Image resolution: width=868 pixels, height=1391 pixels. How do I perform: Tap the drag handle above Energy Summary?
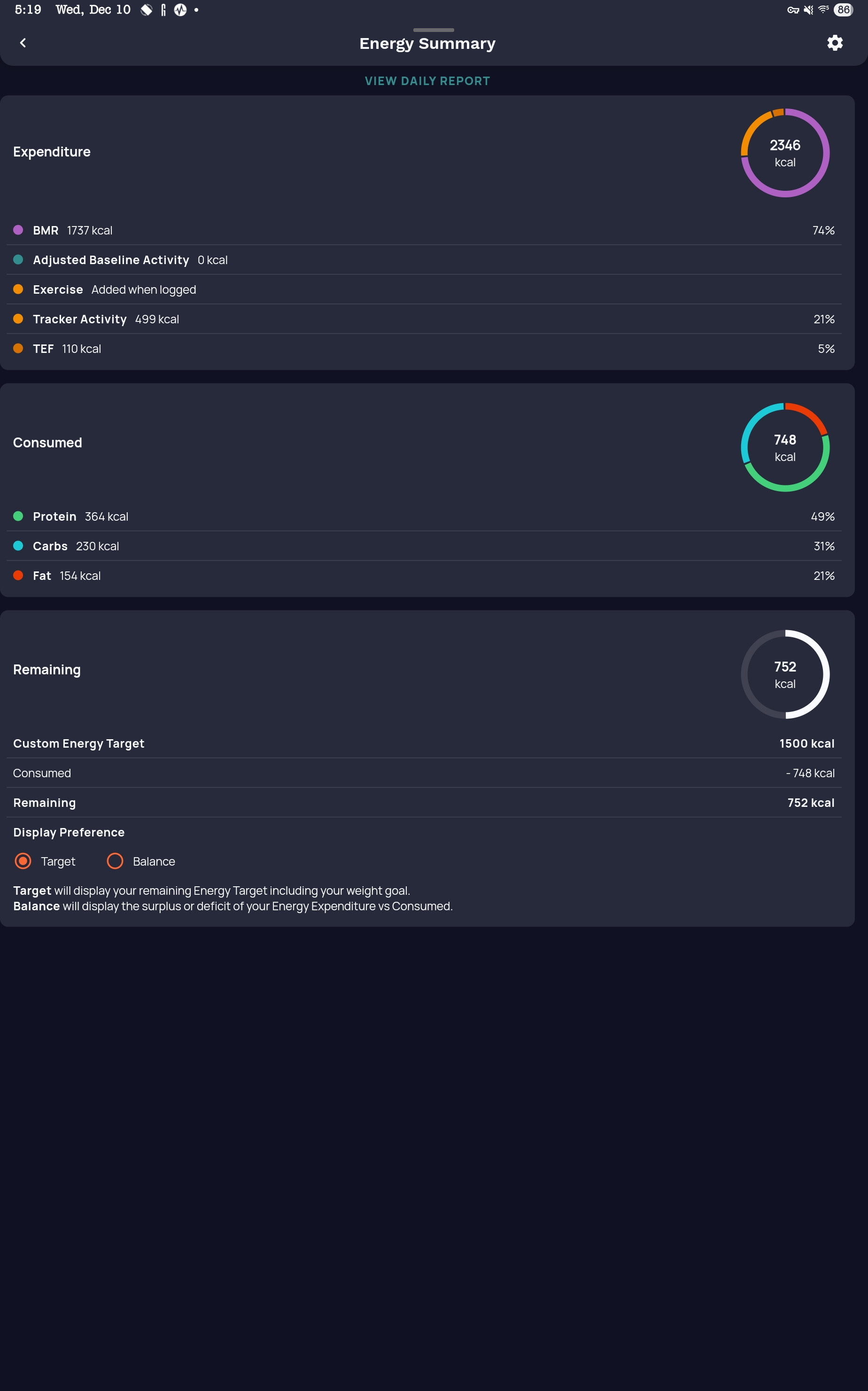pos(434,30)
